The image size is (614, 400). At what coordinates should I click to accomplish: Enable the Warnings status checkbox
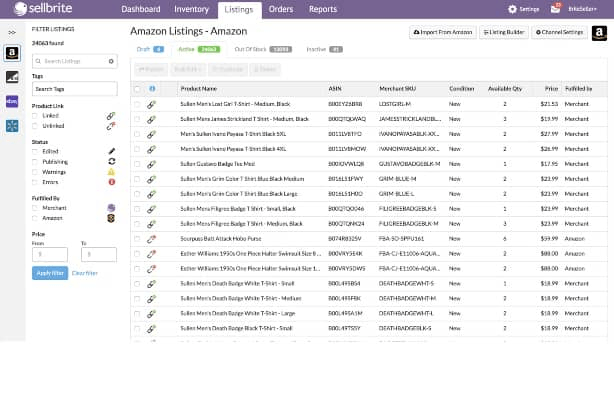pos(35,172)
